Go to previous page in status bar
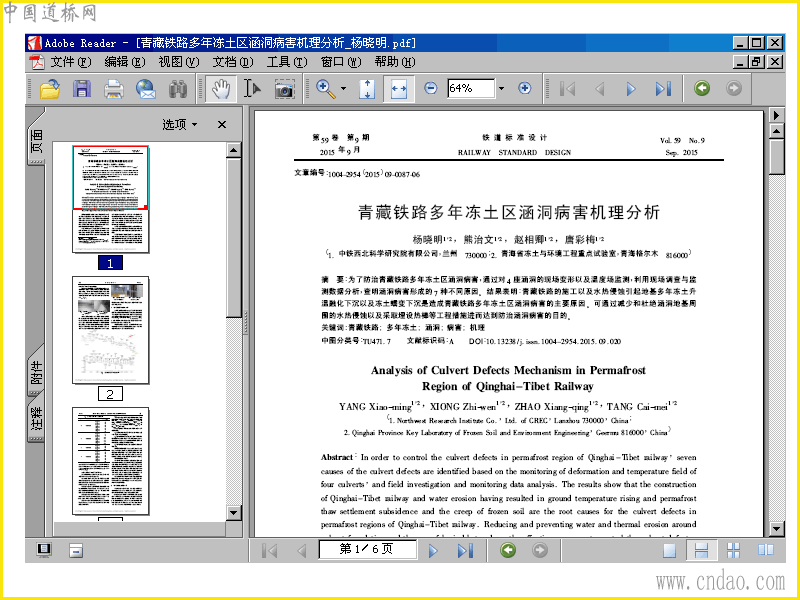 302,551
